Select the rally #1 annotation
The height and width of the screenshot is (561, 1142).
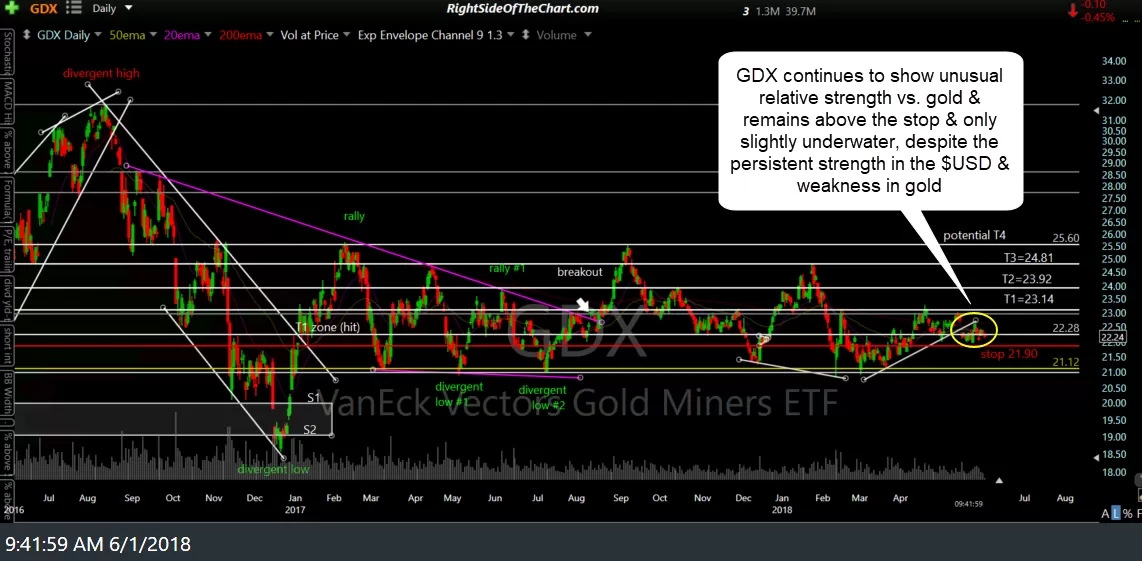(507, 268)
